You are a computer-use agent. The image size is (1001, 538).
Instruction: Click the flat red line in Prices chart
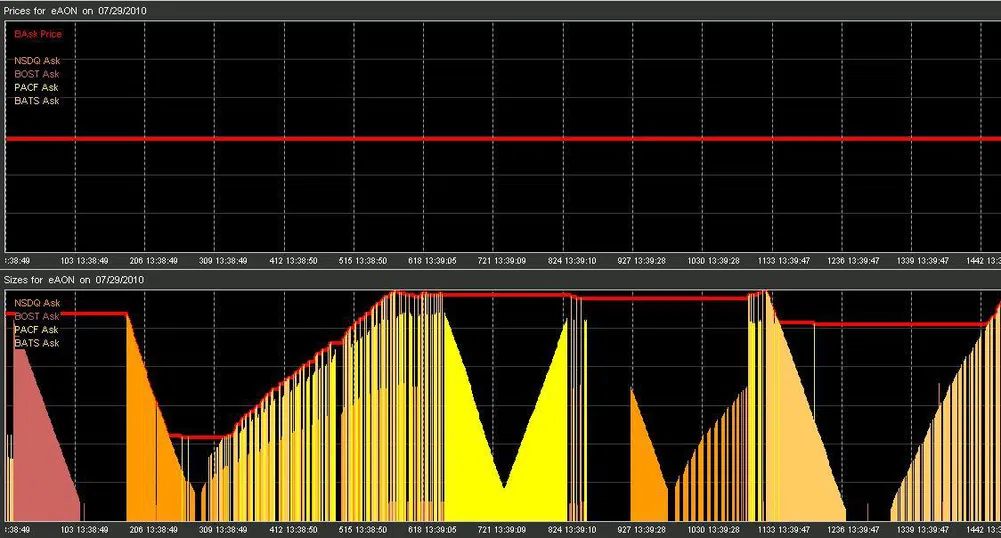[500, 138]
